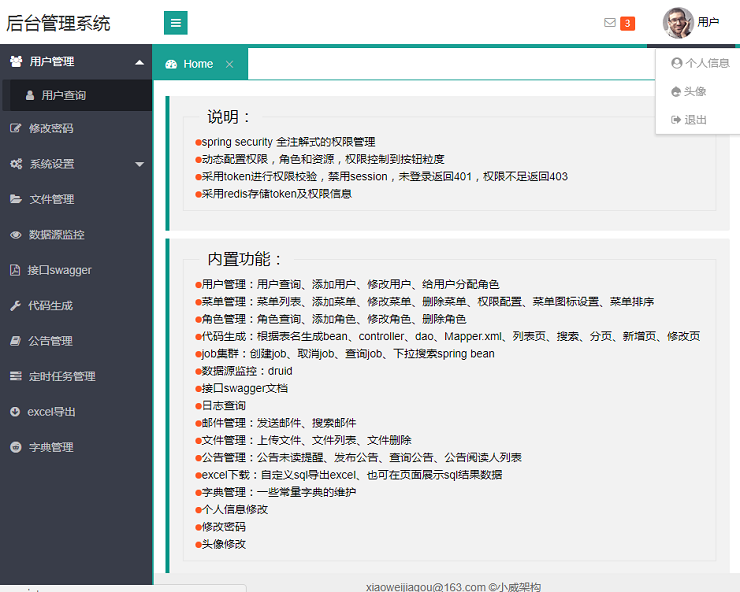Open the 用户 dropdown name label
This screenshot has width=740, height=592.
708,22
